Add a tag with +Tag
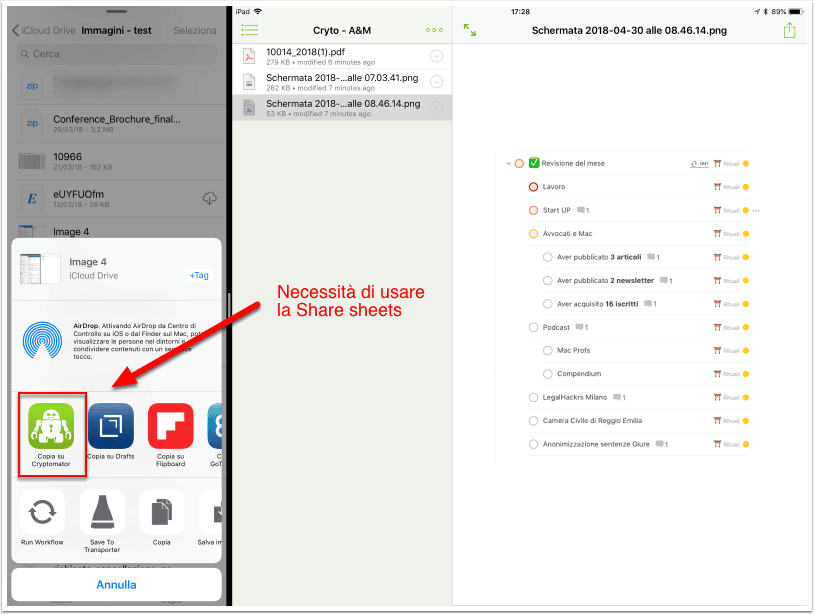The image size is (814, 614). click(199, 276)
